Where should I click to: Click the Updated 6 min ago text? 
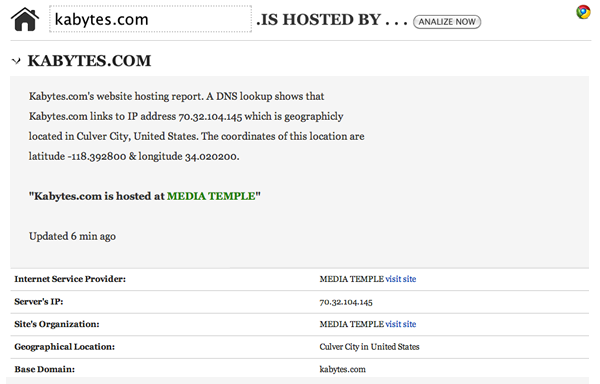72,236
